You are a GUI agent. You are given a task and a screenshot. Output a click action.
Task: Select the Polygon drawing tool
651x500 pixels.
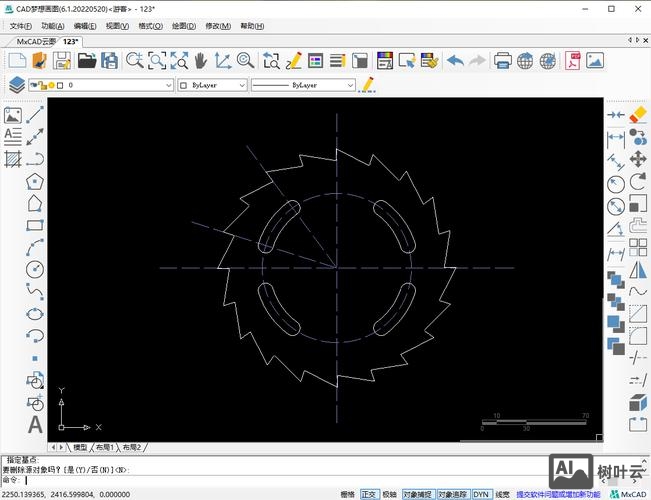pyautogui.click(x=36, y=181)
